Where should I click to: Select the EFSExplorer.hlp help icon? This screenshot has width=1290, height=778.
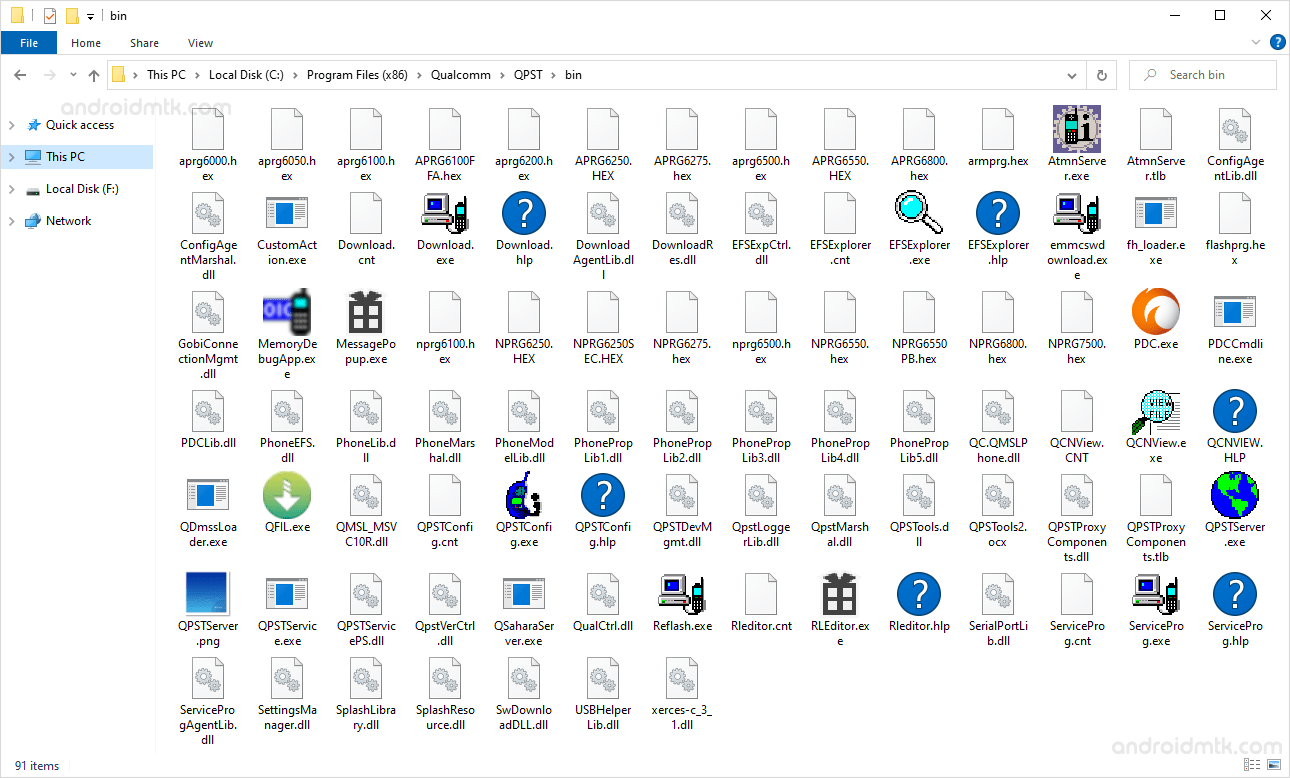pyautogui.click(x=998, y=213)
